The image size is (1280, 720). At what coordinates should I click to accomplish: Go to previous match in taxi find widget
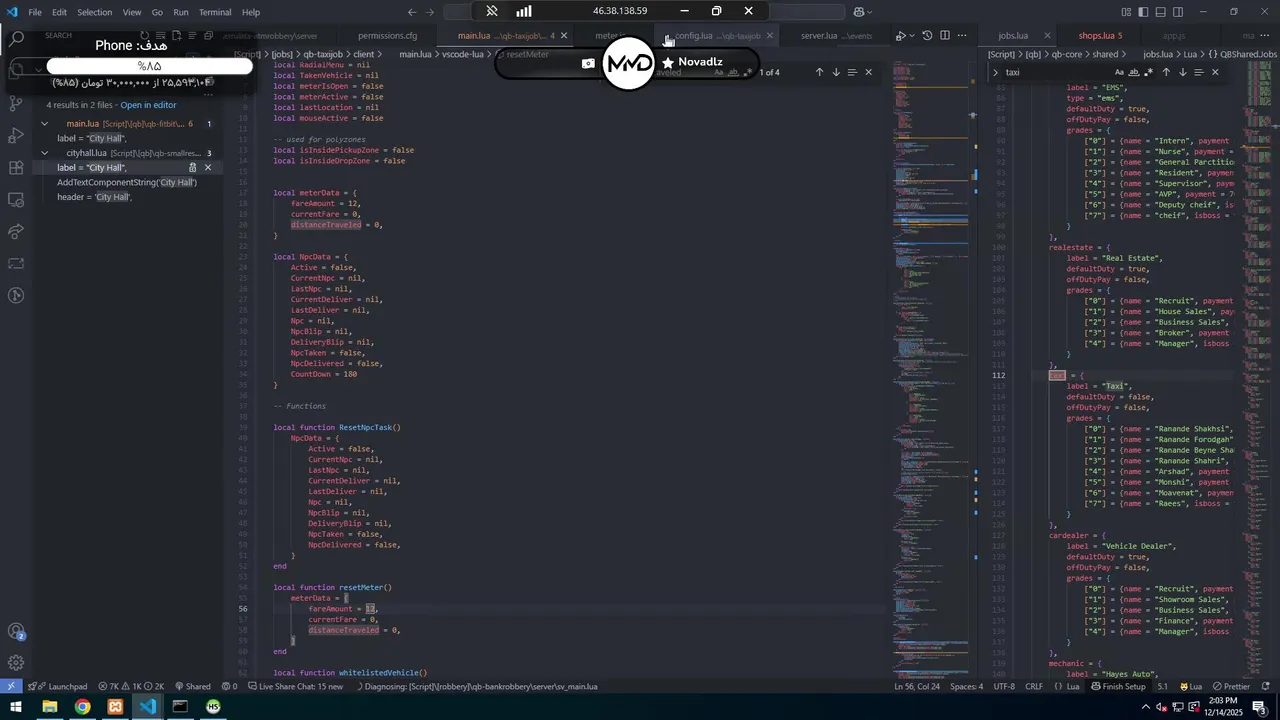point(1165,72)
